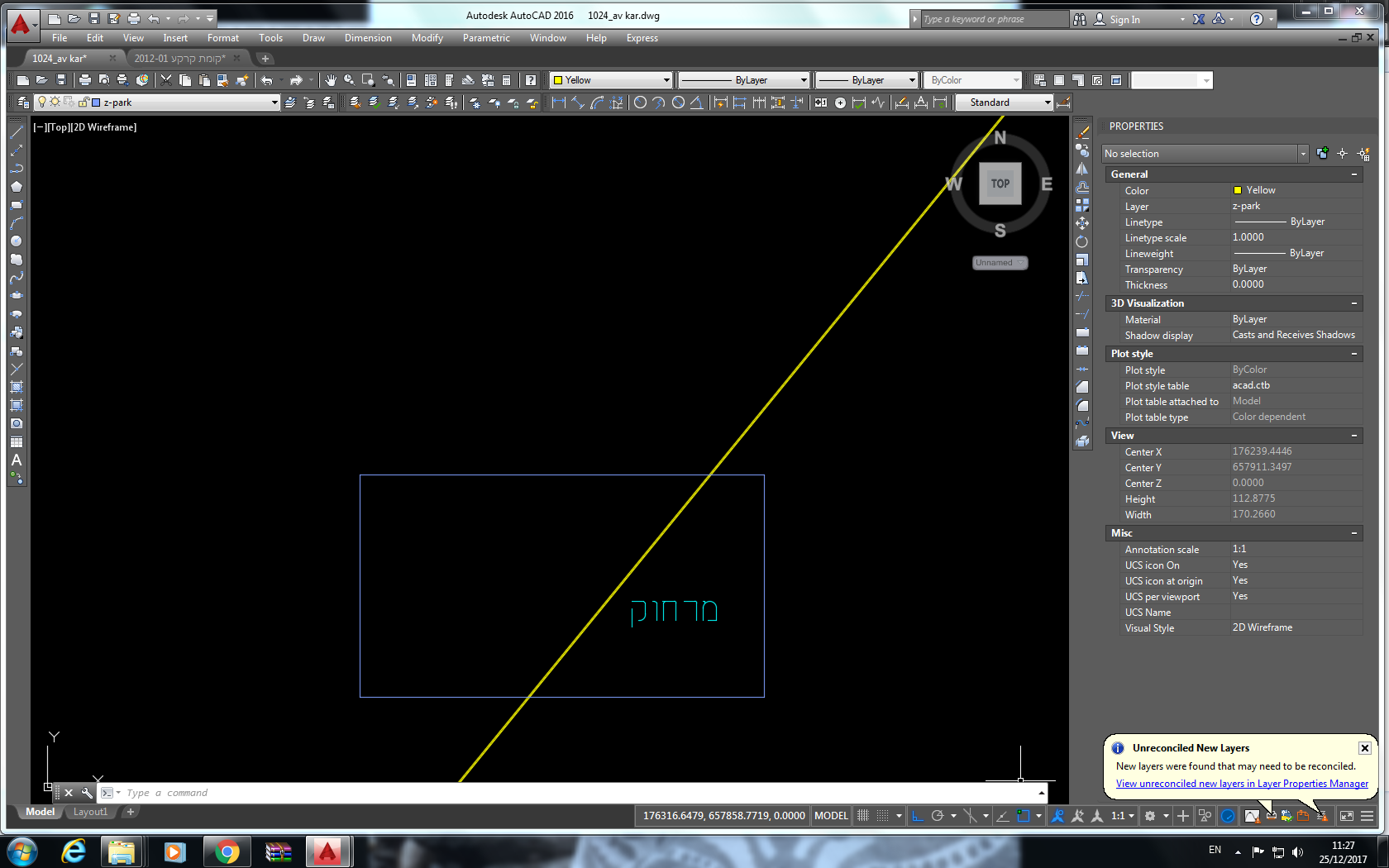
Task: Click the Mirror tool in the Modify toolbar
Action: point(1082,169)
